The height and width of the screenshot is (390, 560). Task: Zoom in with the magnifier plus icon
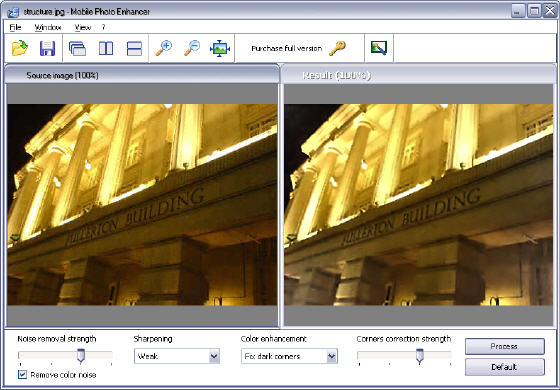click(164, 48)
